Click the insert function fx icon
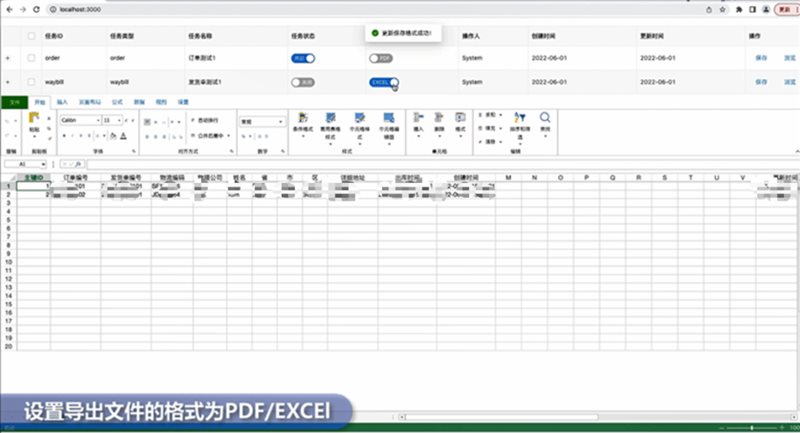The image size is (800, 433). [78, 164]
